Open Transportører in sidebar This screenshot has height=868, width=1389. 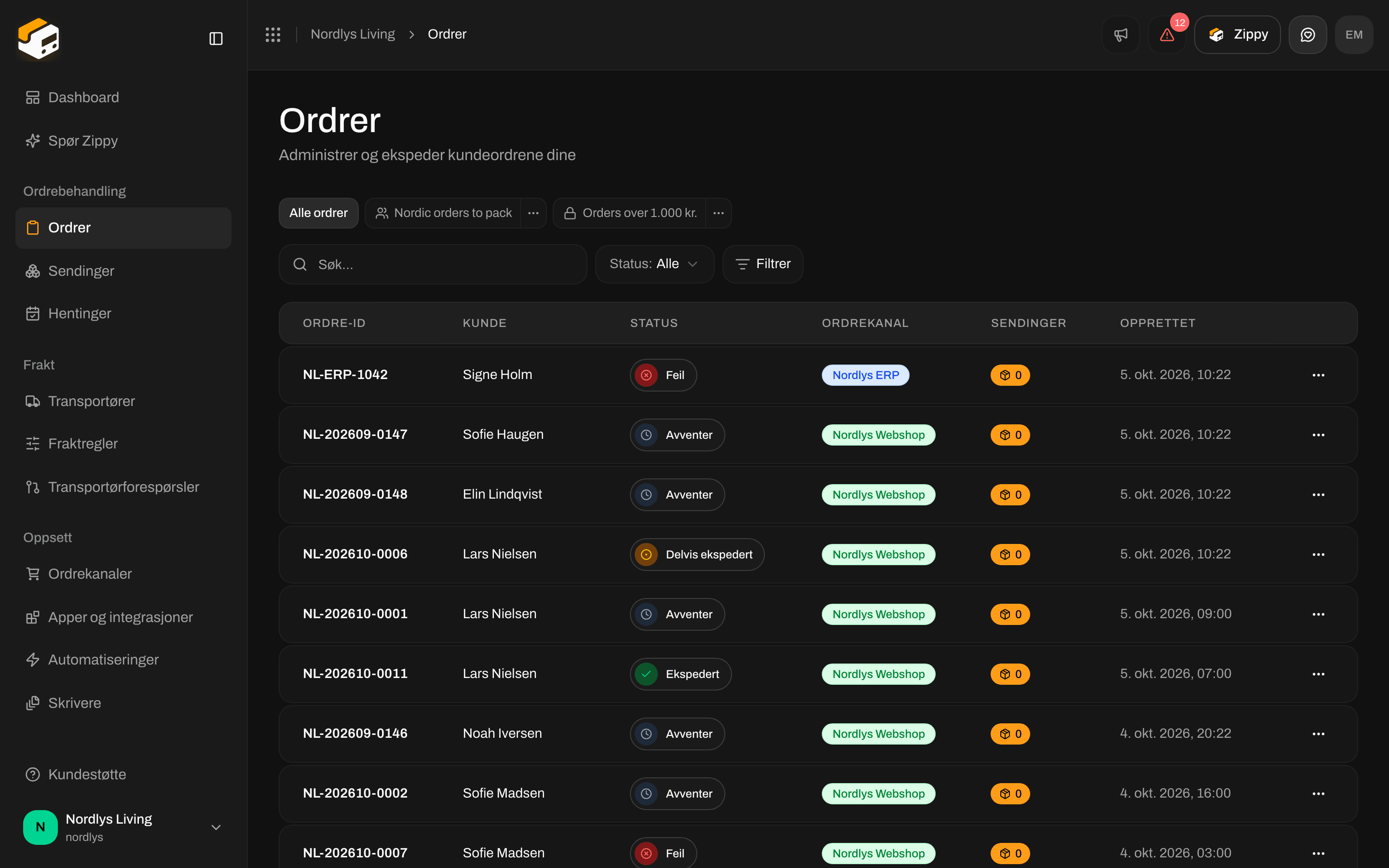click(123, 401)
